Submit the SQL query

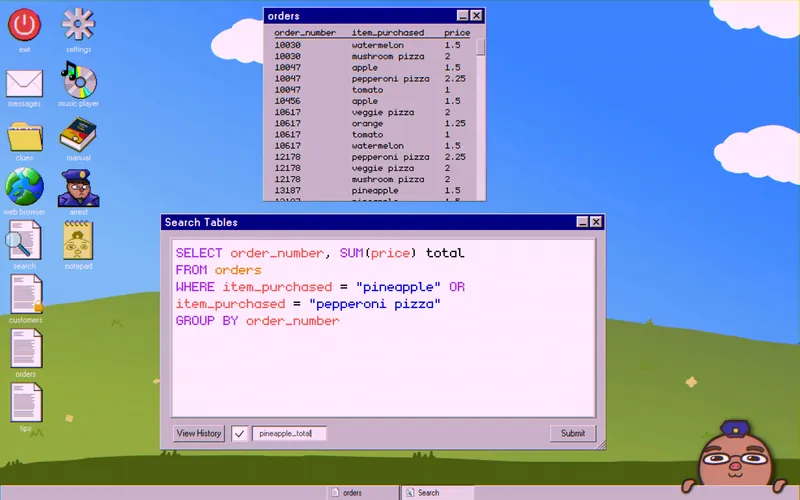click(572, 434)
